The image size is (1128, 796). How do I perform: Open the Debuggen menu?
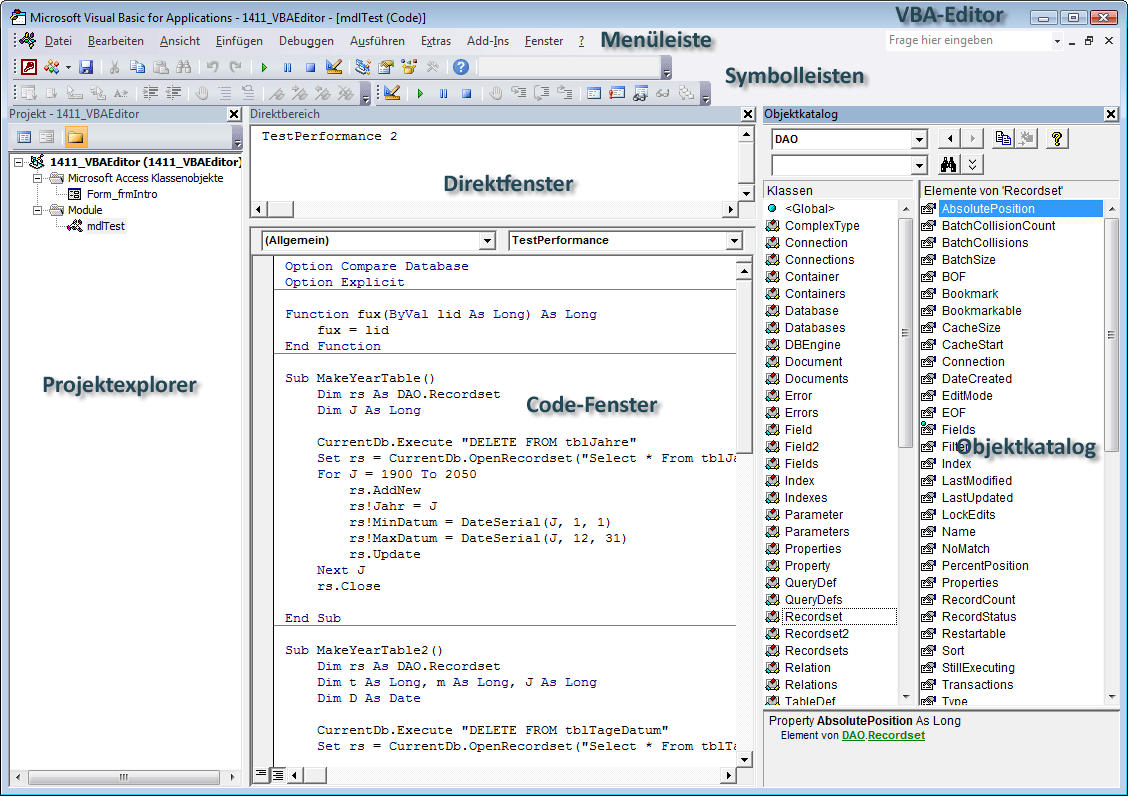tap(306, 41)
